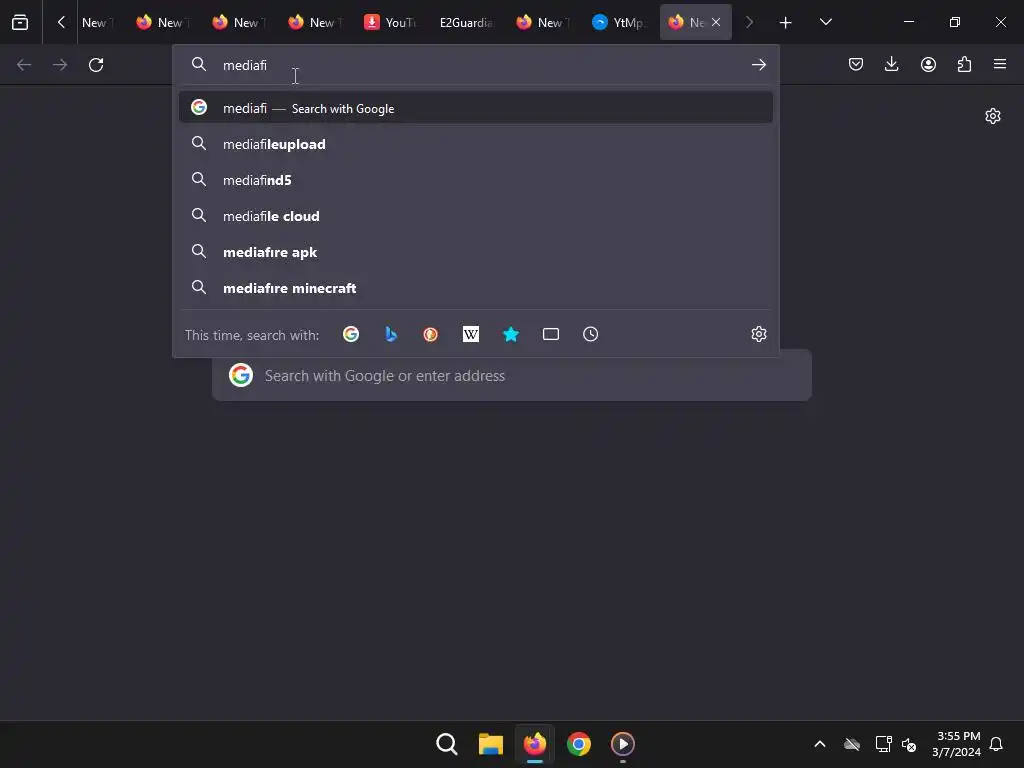Open the network status tray icon
This screenshot has height=768, width=1024.
pyautogui.click(x=883, y=744)
